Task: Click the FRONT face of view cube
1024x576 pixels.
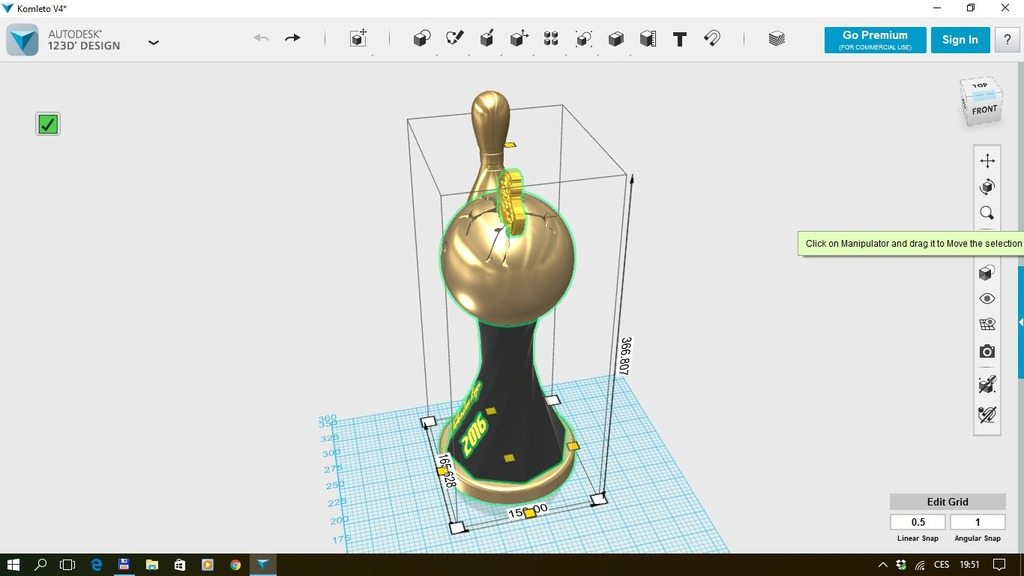Action: pos(984,110)
